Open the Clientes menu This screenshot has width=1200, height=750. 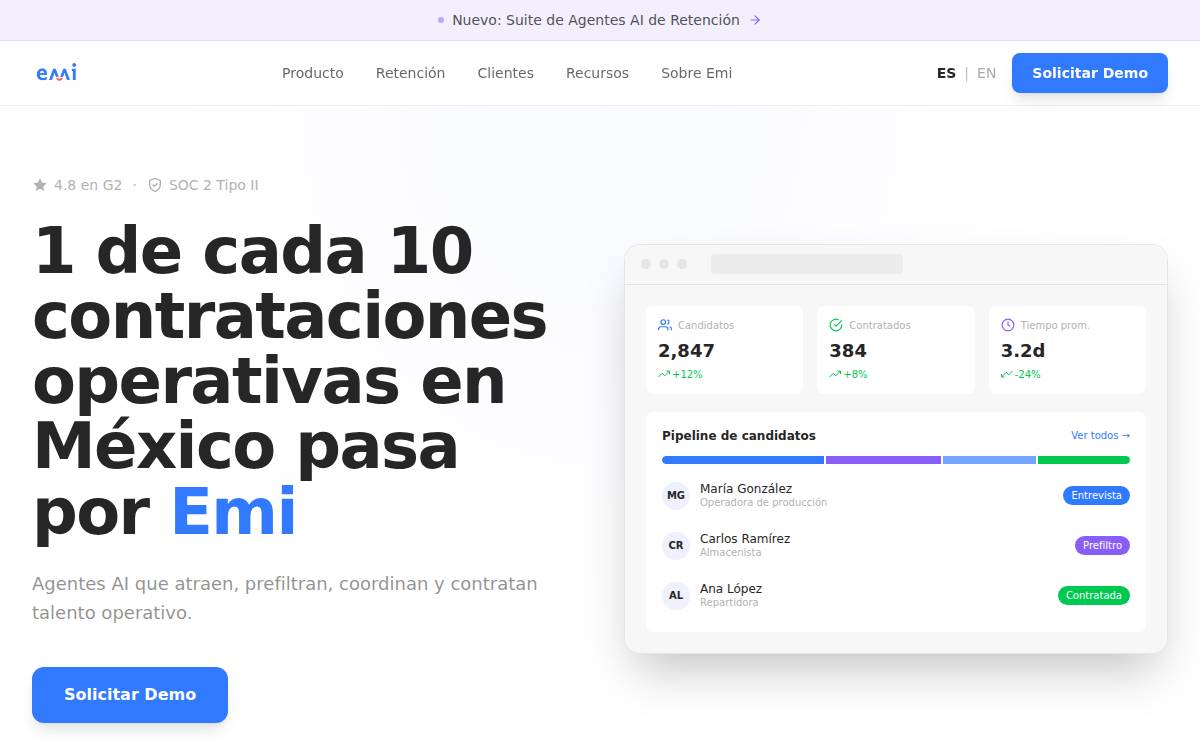coord(506,73)
